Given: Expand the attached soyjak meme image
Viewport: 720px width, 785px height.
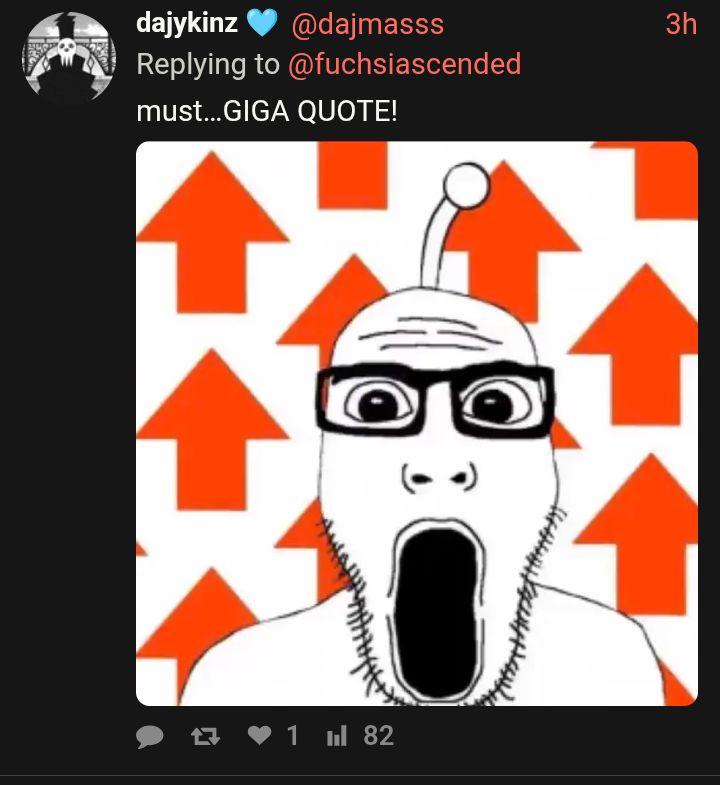Looking at the screenshot, I should [417, 424].
